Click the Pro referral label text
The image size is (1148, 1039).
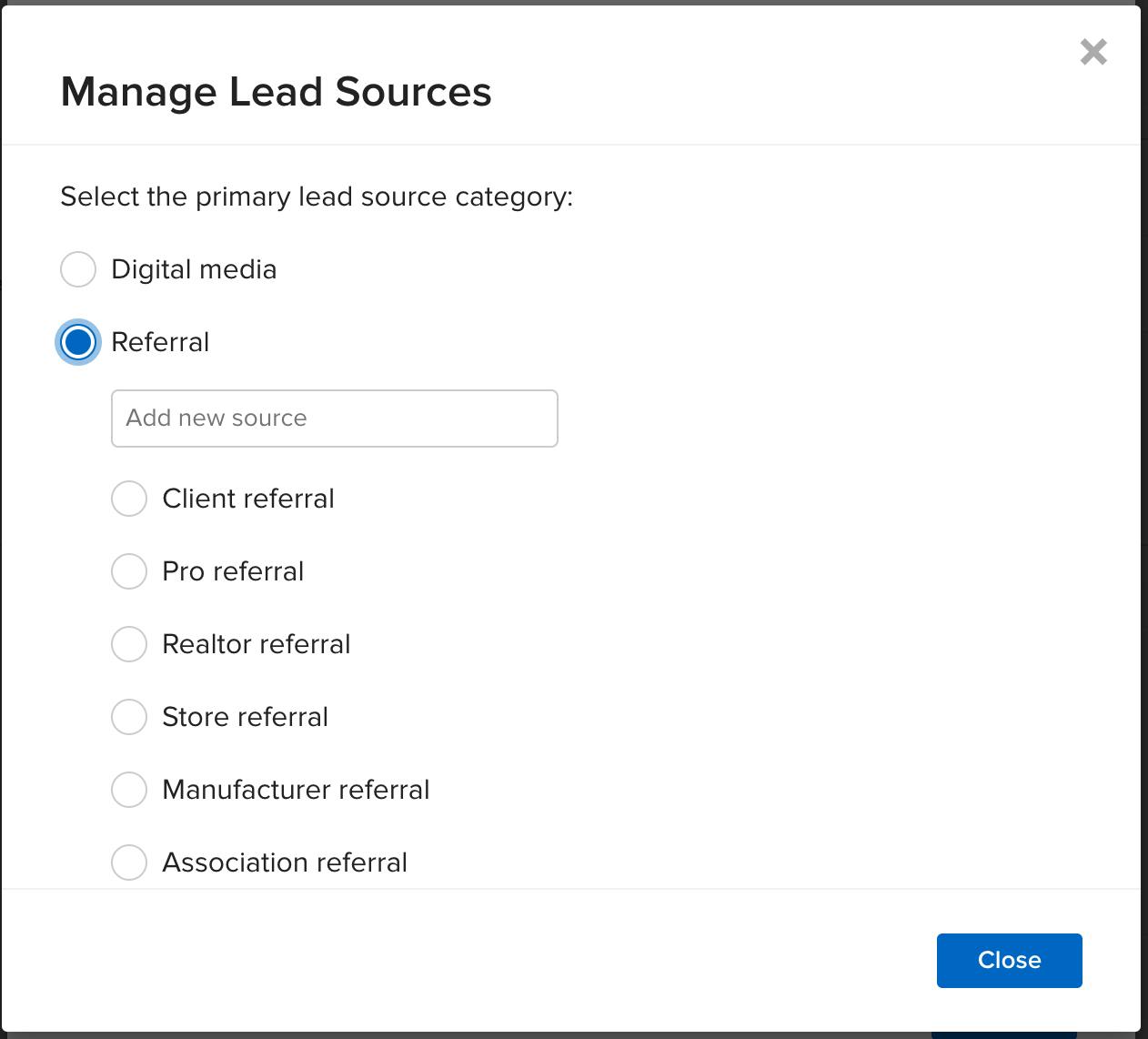(x=232, y=571)
